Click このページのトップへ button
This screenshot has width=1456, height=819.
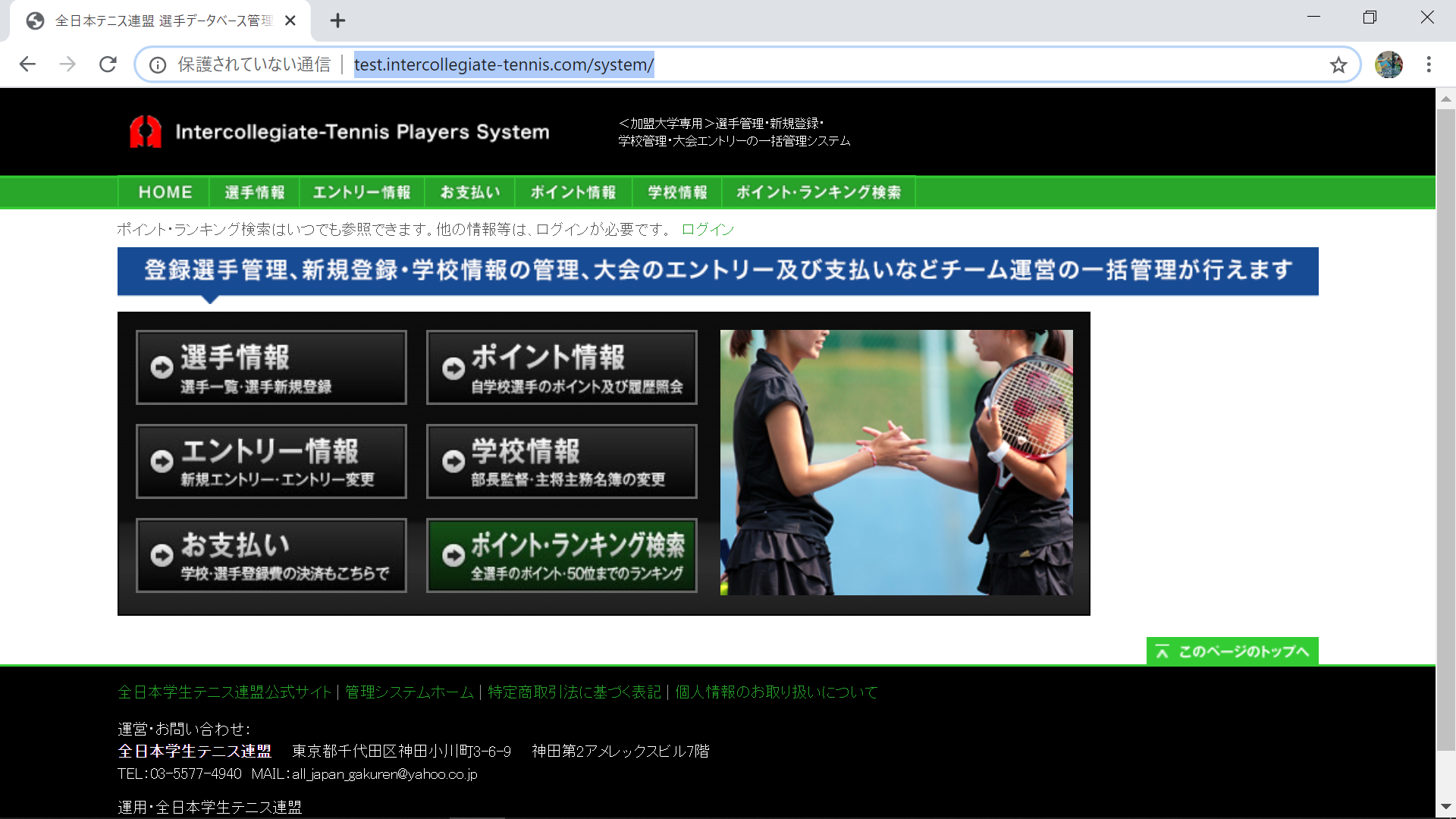tap(1232, 651)
